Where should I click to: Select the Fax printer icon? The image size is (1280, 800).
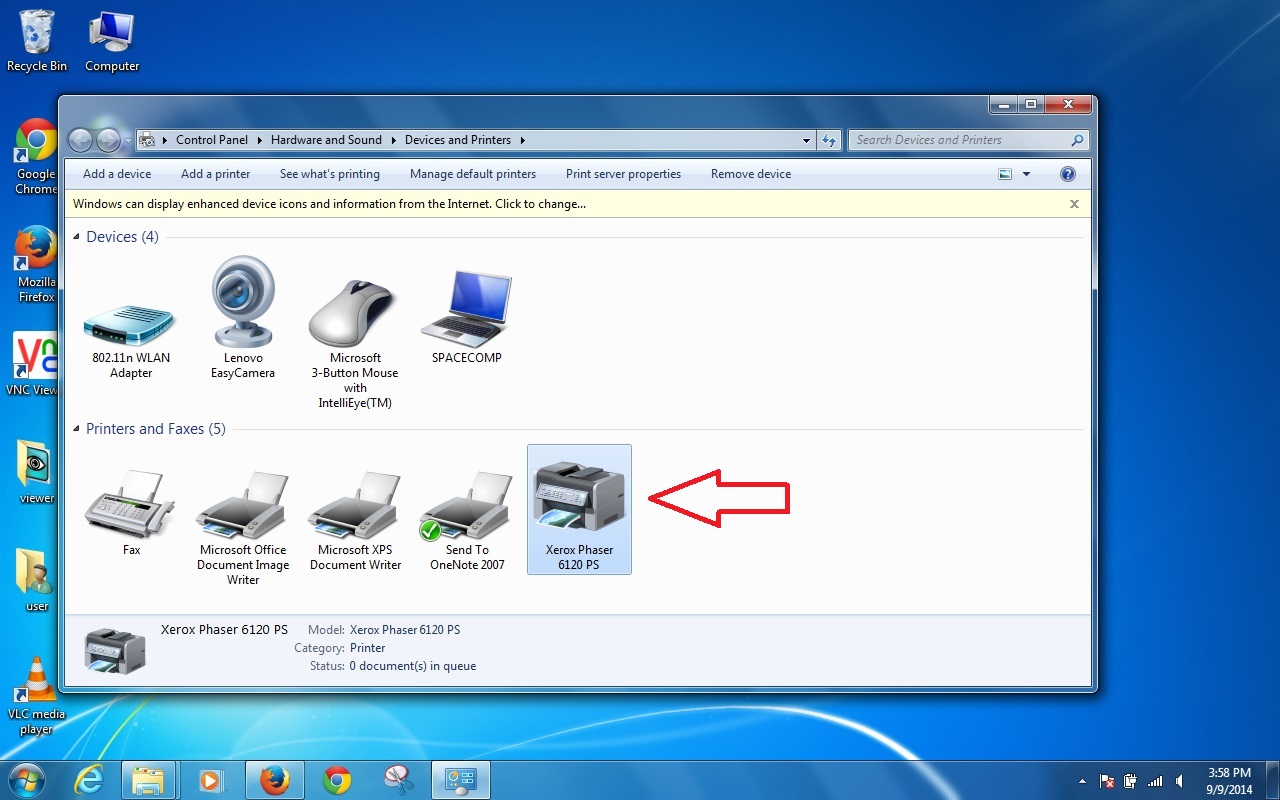[131, 512]
